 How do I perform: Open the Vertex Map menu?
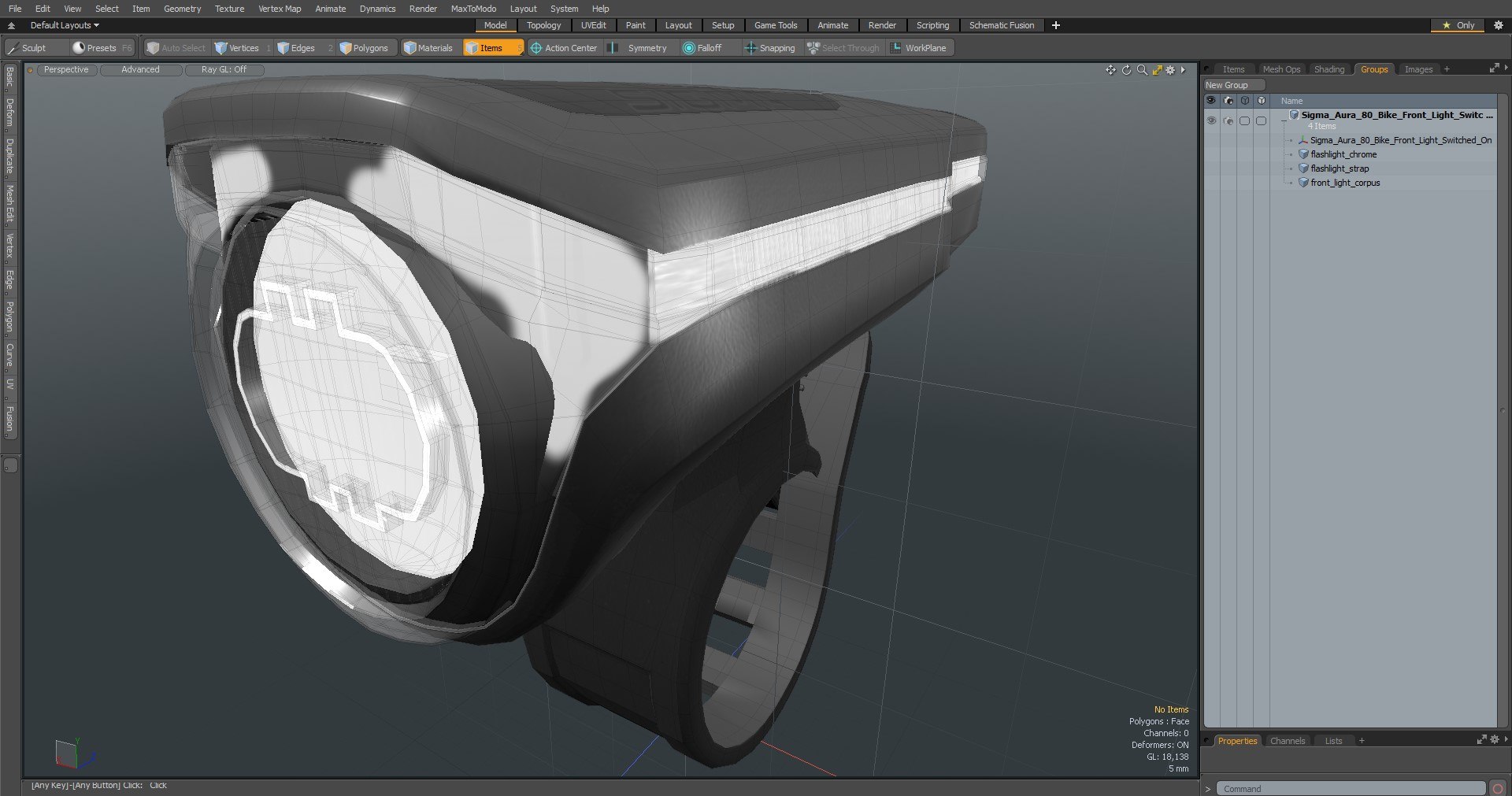280,9
